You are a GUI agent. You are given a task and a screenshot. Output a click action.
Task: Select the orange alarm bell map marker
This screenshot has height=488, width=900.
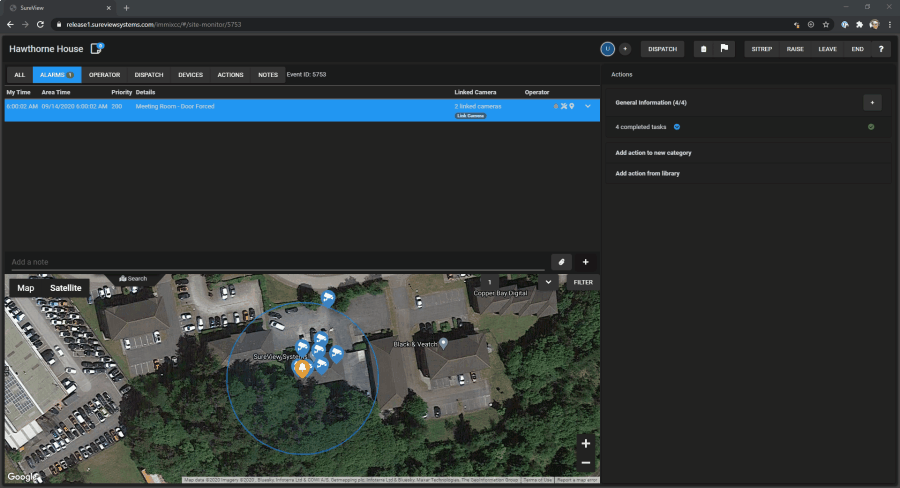pos(302,369)
